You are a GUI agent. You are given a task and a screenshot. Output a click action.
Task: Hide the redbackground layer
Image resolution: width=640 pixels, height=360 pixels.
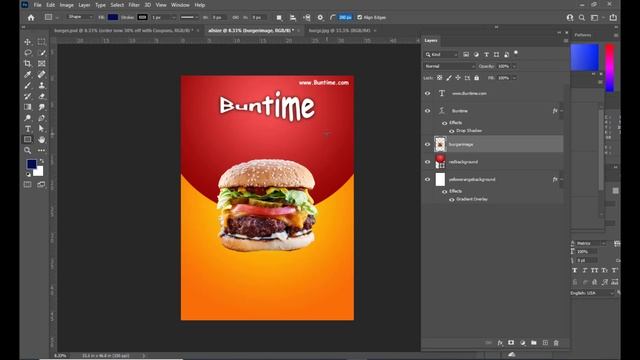click(427, 162)
